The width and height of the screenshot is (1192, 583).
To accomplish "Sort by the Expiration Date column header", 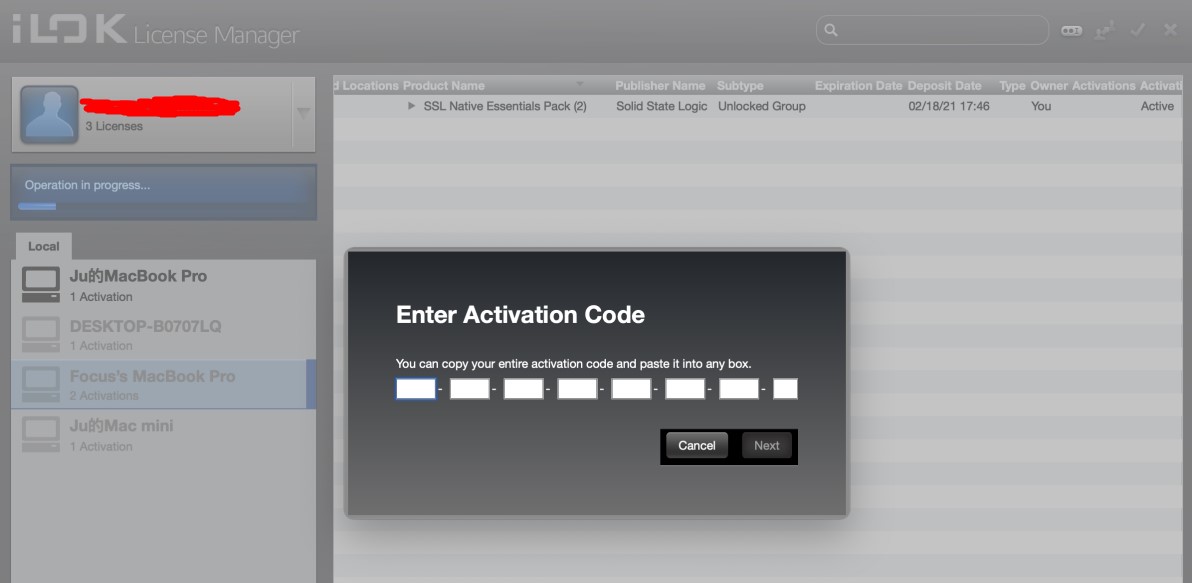I will pyautogui.click(x=858, y=86).
